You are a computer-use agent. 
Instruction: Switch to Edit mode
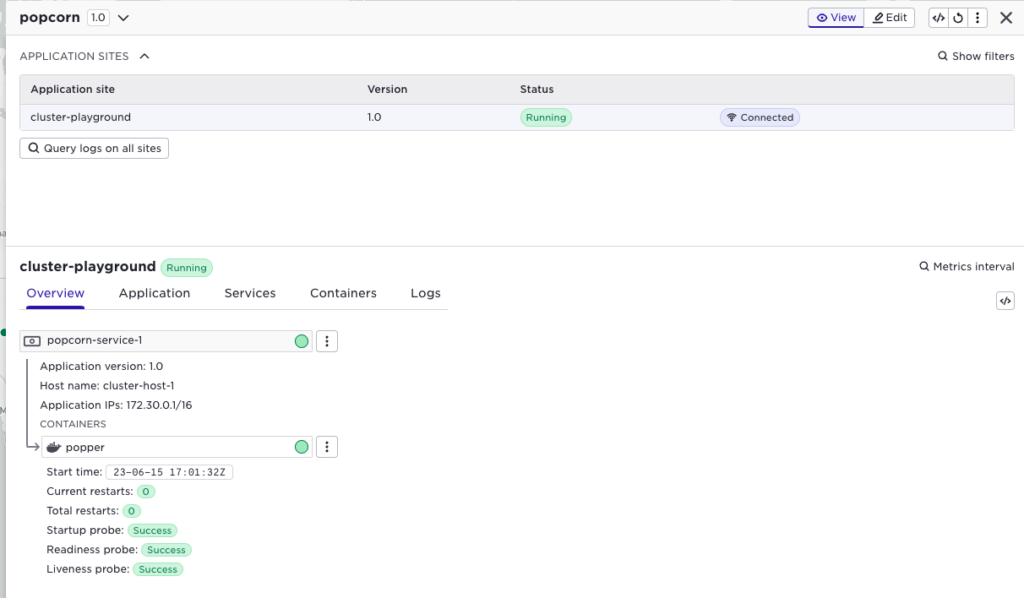click(x=890, y=18)
